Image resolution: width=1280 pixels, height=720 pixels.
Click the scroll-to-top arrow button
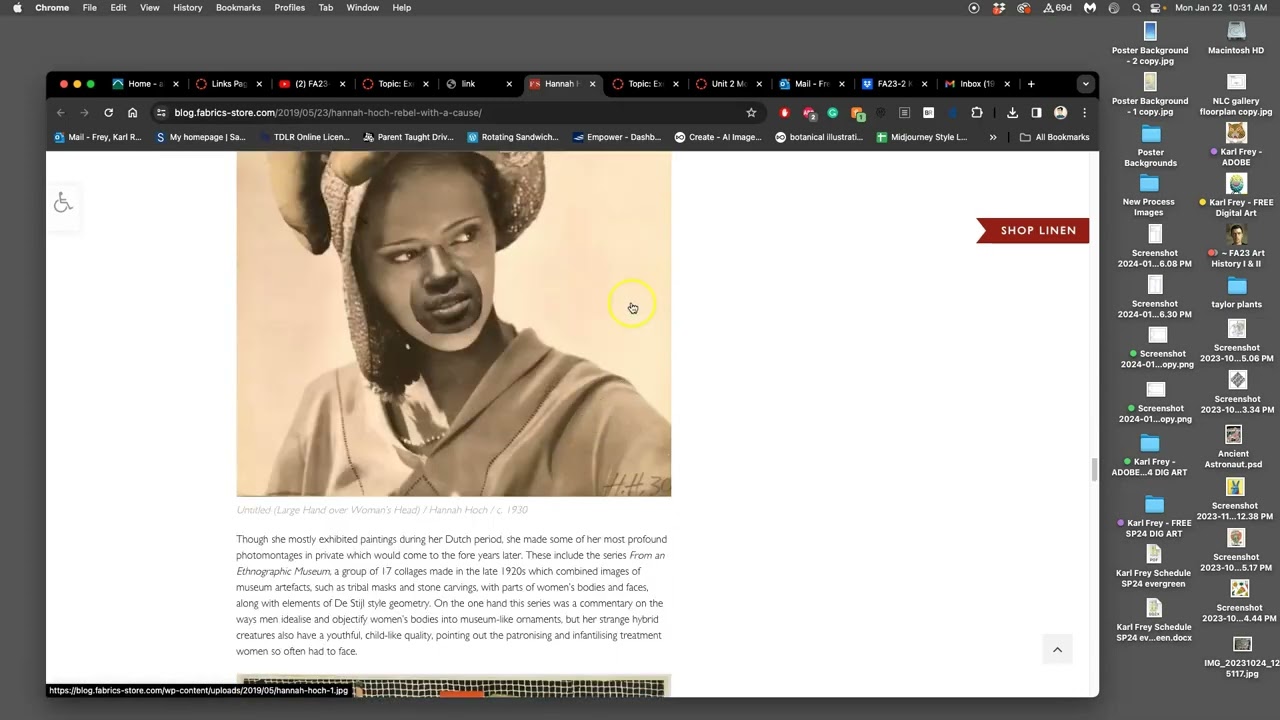click(1057, 650)
